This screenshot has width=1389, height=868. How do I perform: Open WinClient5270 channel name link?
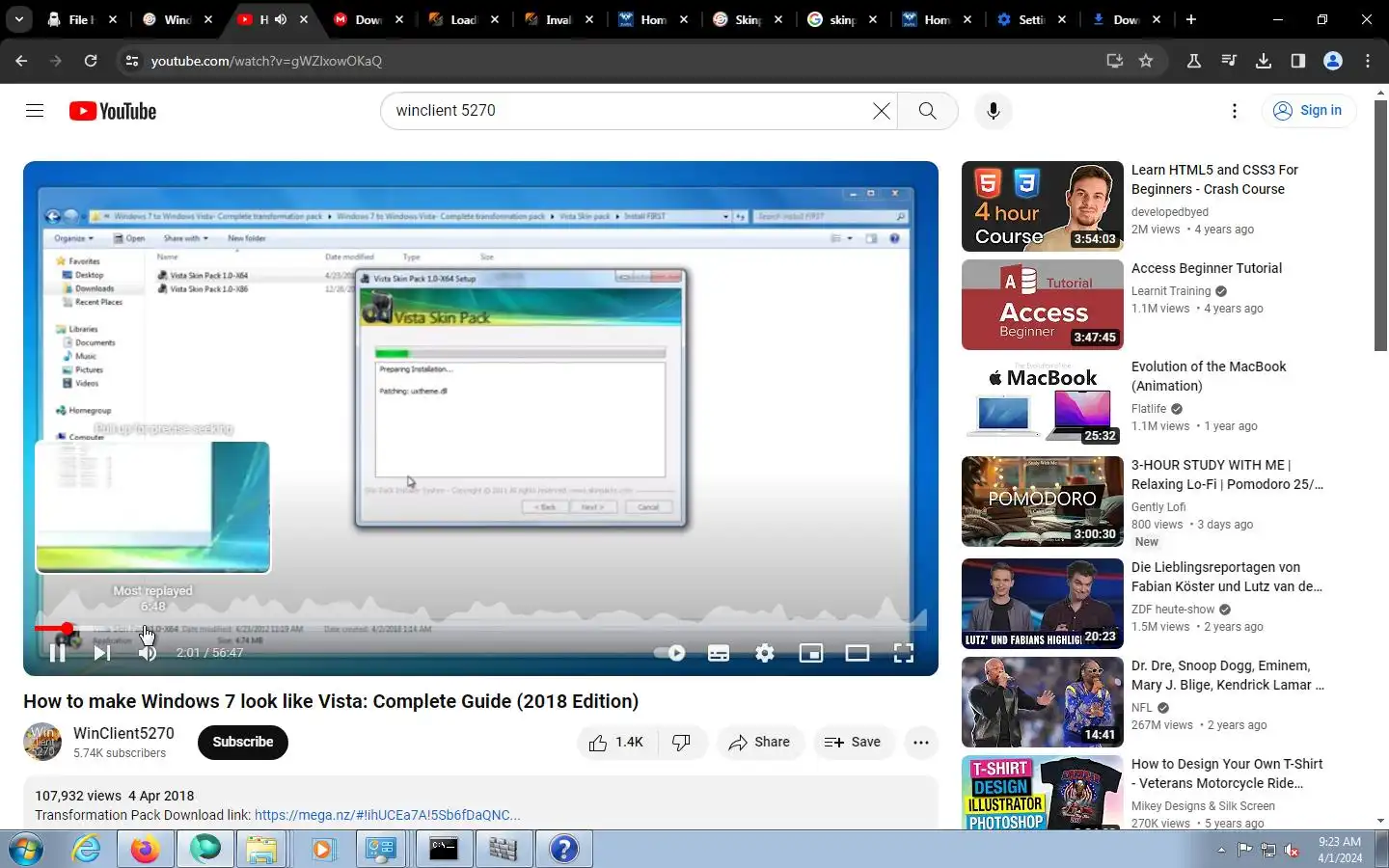click(123, 733)
